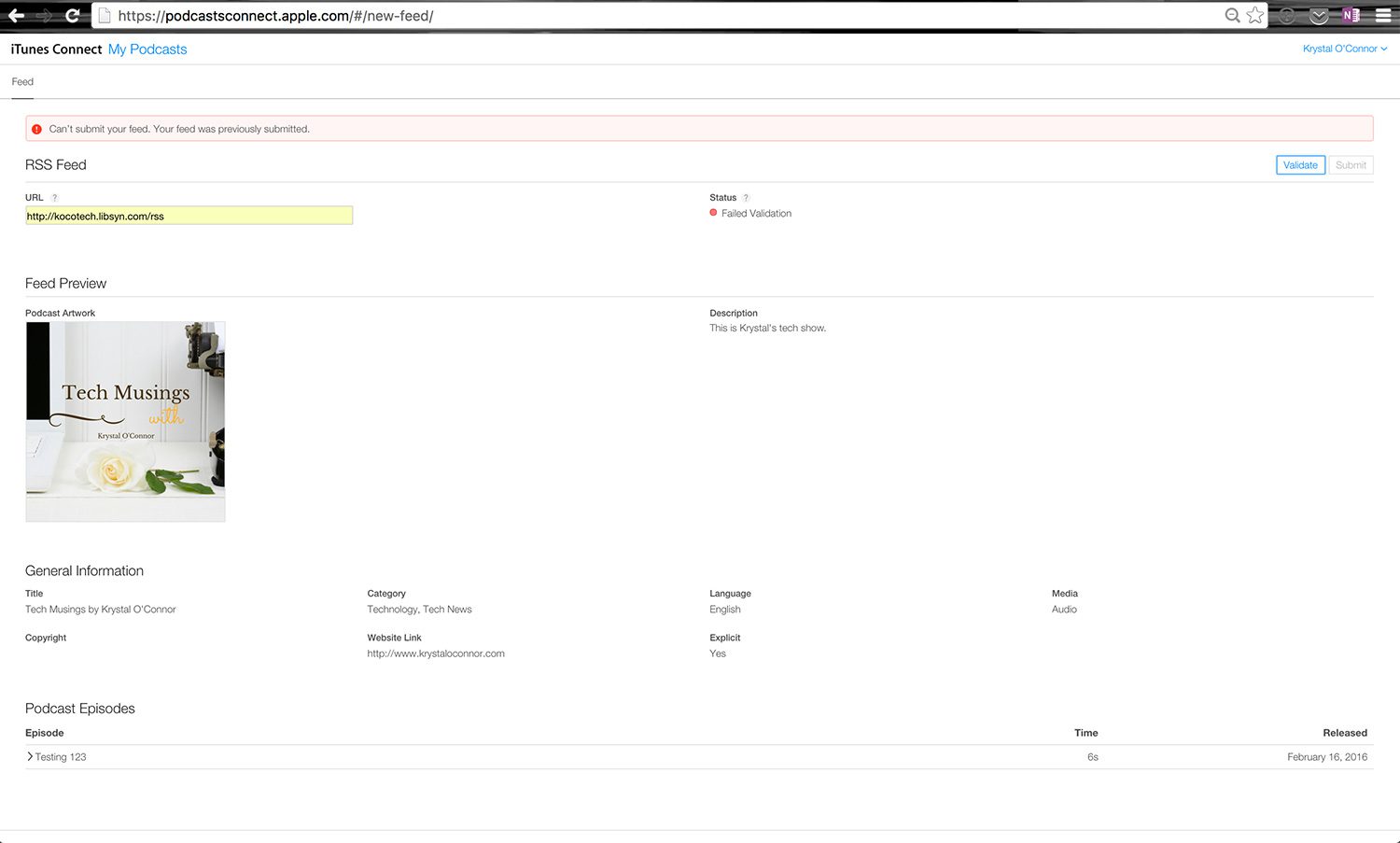Click the media value 'Audio'
This screenshot has height=843, width=1400.
[1064, 610]
